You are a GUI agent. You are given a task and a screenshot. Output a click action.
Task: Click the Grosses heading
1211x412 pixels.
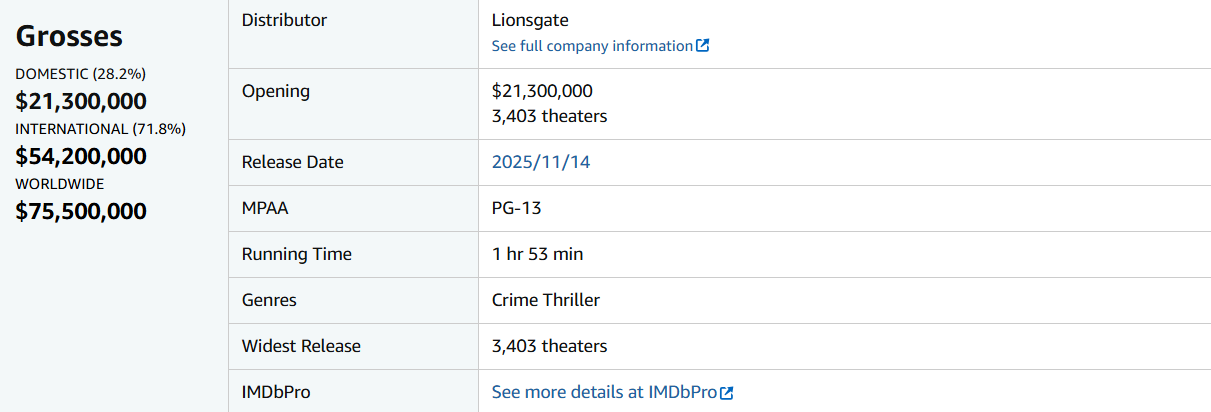point(69,36)
